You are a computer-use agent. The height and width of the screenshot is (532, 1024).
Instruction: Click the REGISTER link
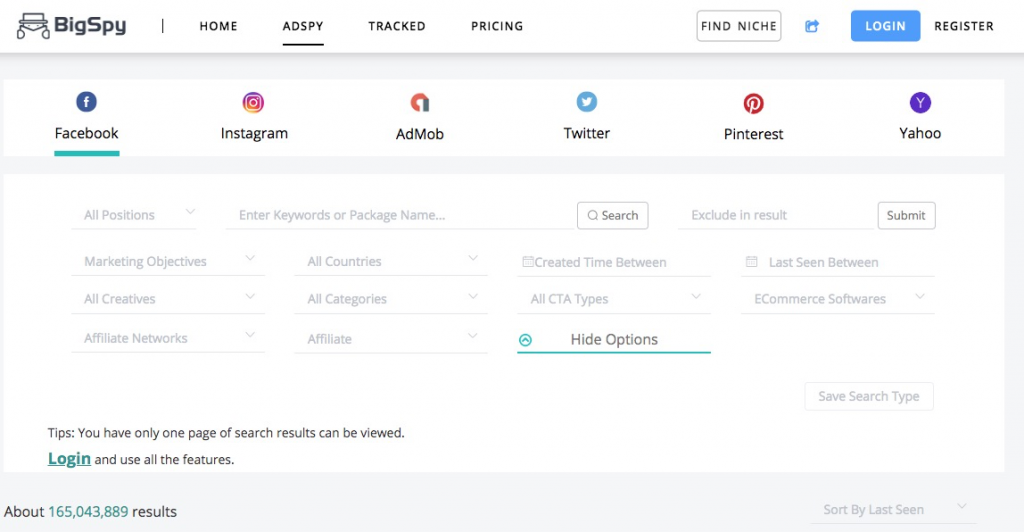coord(964,26)
